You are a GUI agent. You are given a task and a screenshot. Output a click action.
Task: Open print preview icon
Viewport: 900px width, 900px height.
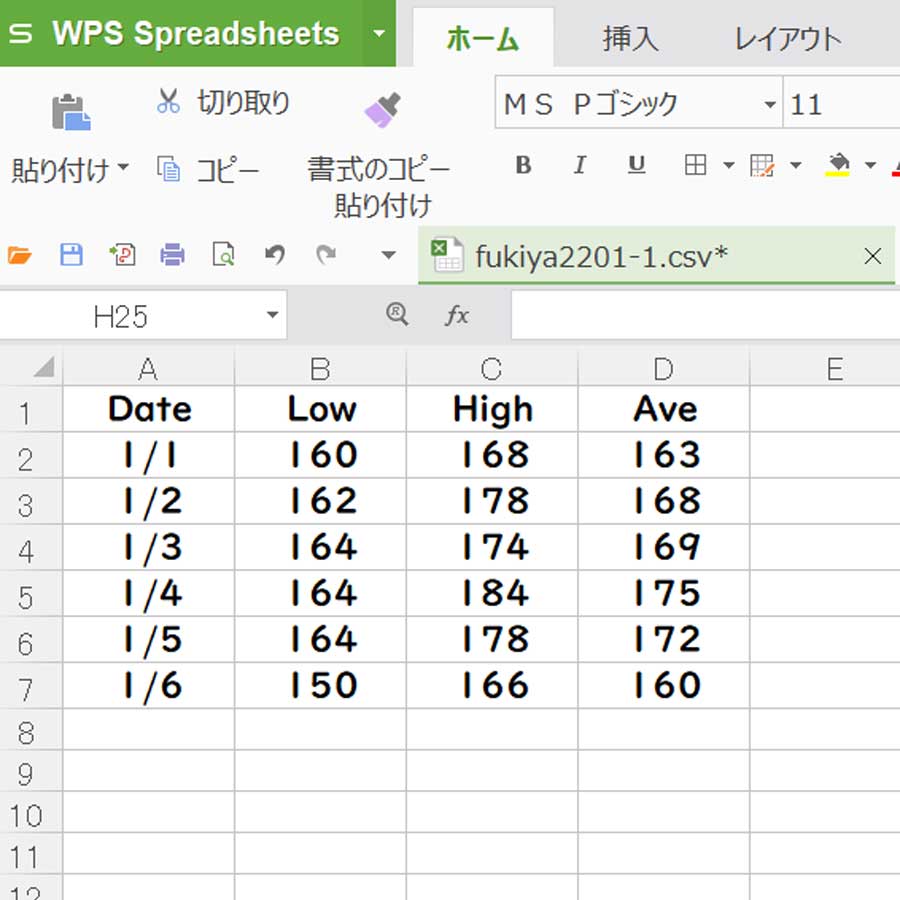pos(223,254)
